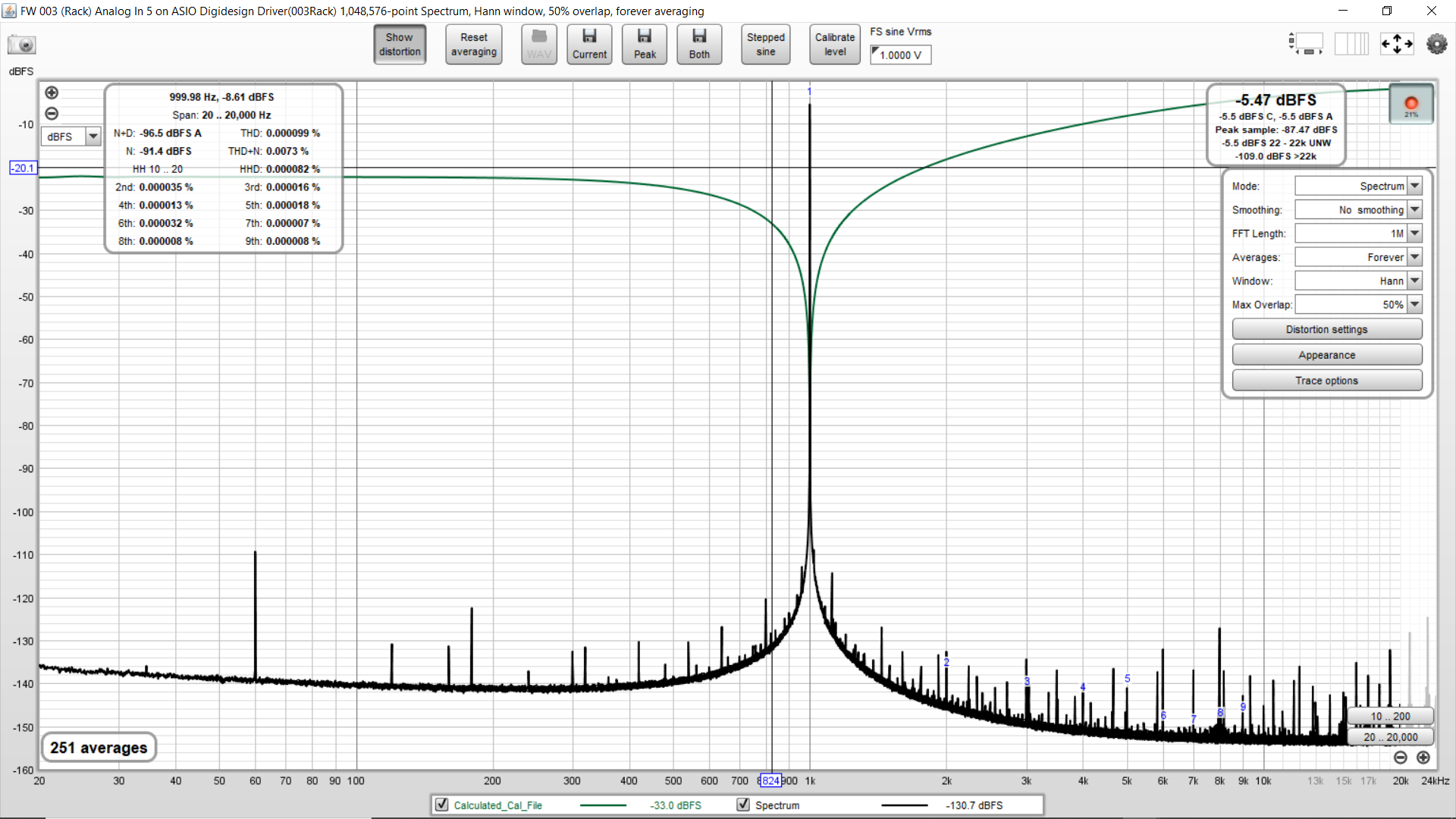Click the Span: 20 .. 20,000 Hz text
The height and width of the screenshot is (819, 1456).
[221, 115]
